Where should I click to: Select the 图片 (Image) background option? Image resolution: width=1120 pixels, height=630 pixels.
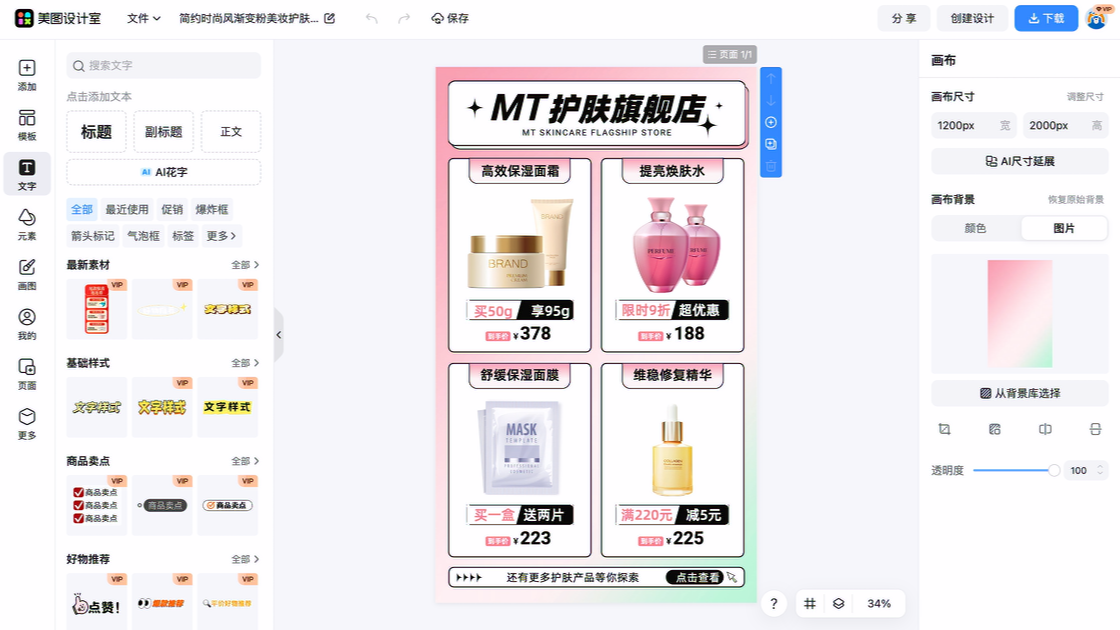click(x=1064, y=228)
